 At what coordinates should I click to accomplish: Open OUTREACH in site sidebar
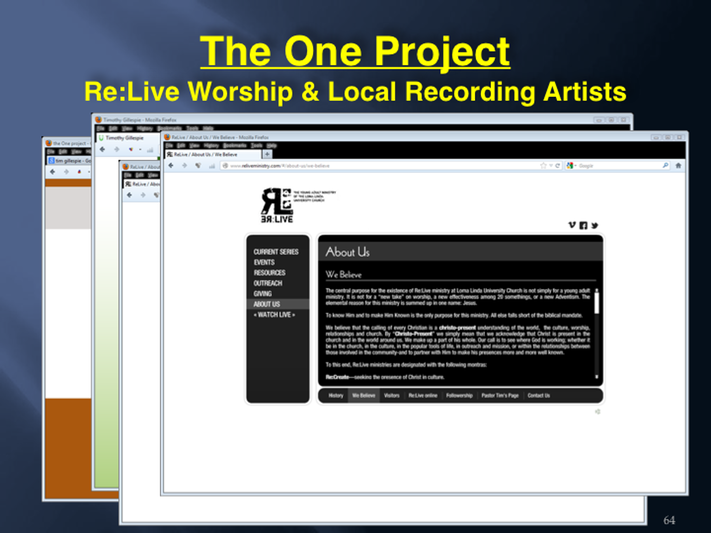pyautogui.click(x=268, y=283)
